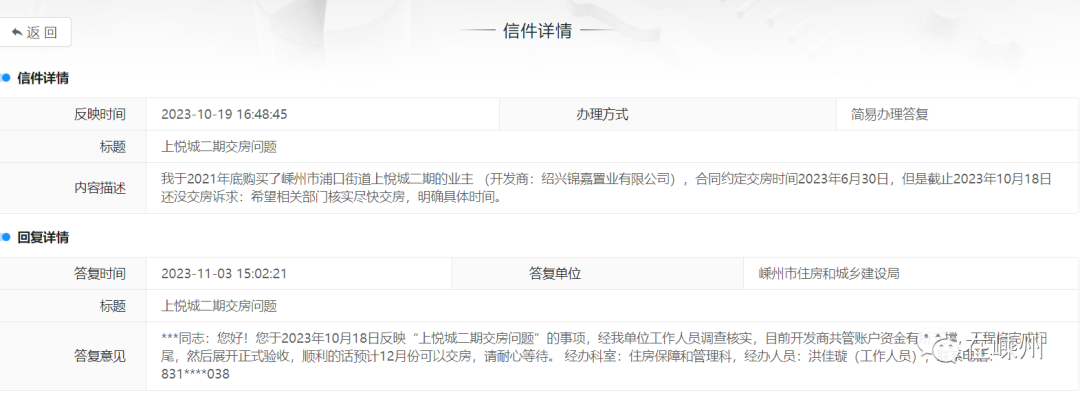Click the content description starting 我于2021年底购买了

pos(607,188)
